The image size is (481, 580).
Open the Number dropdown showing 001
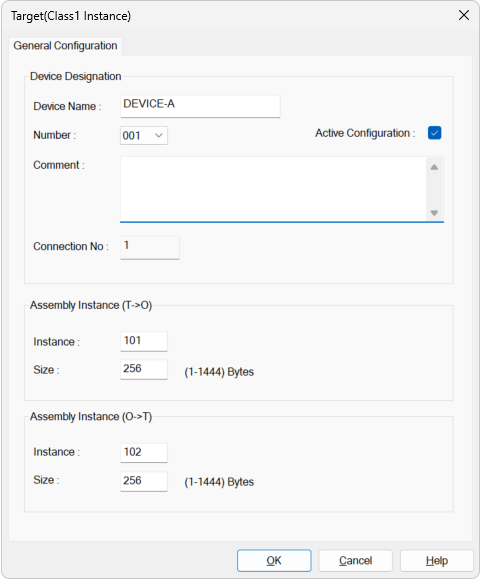144,135
